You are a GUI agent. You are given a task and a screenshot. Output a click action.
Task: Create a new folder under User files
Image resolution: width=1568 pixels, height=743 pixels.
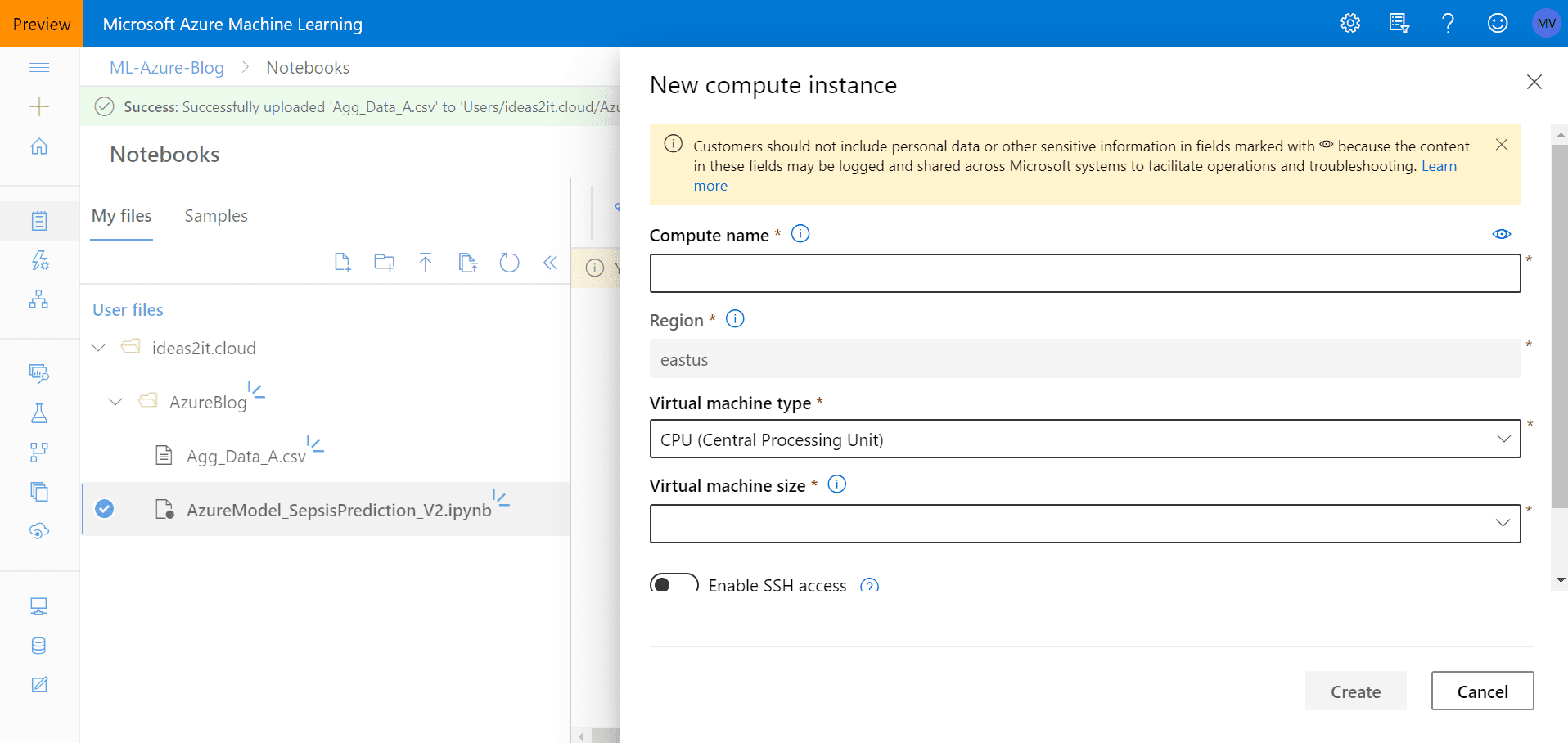384,262
